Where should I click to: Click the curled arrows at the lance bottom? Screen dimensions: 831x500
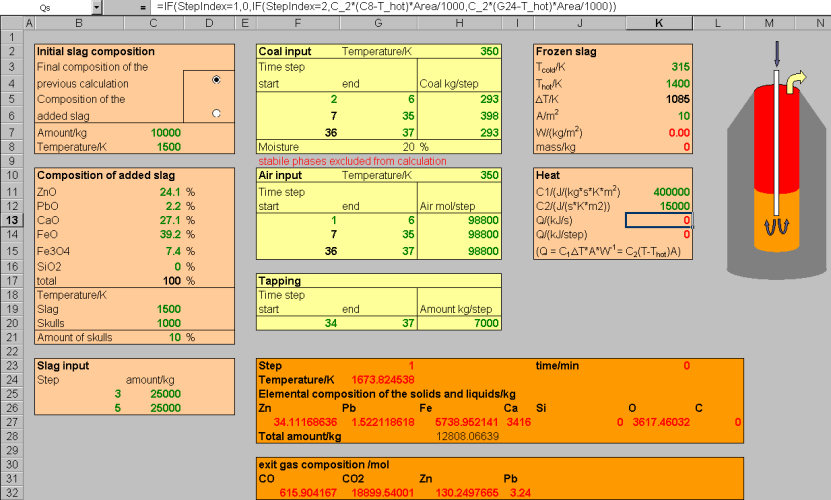777,228
